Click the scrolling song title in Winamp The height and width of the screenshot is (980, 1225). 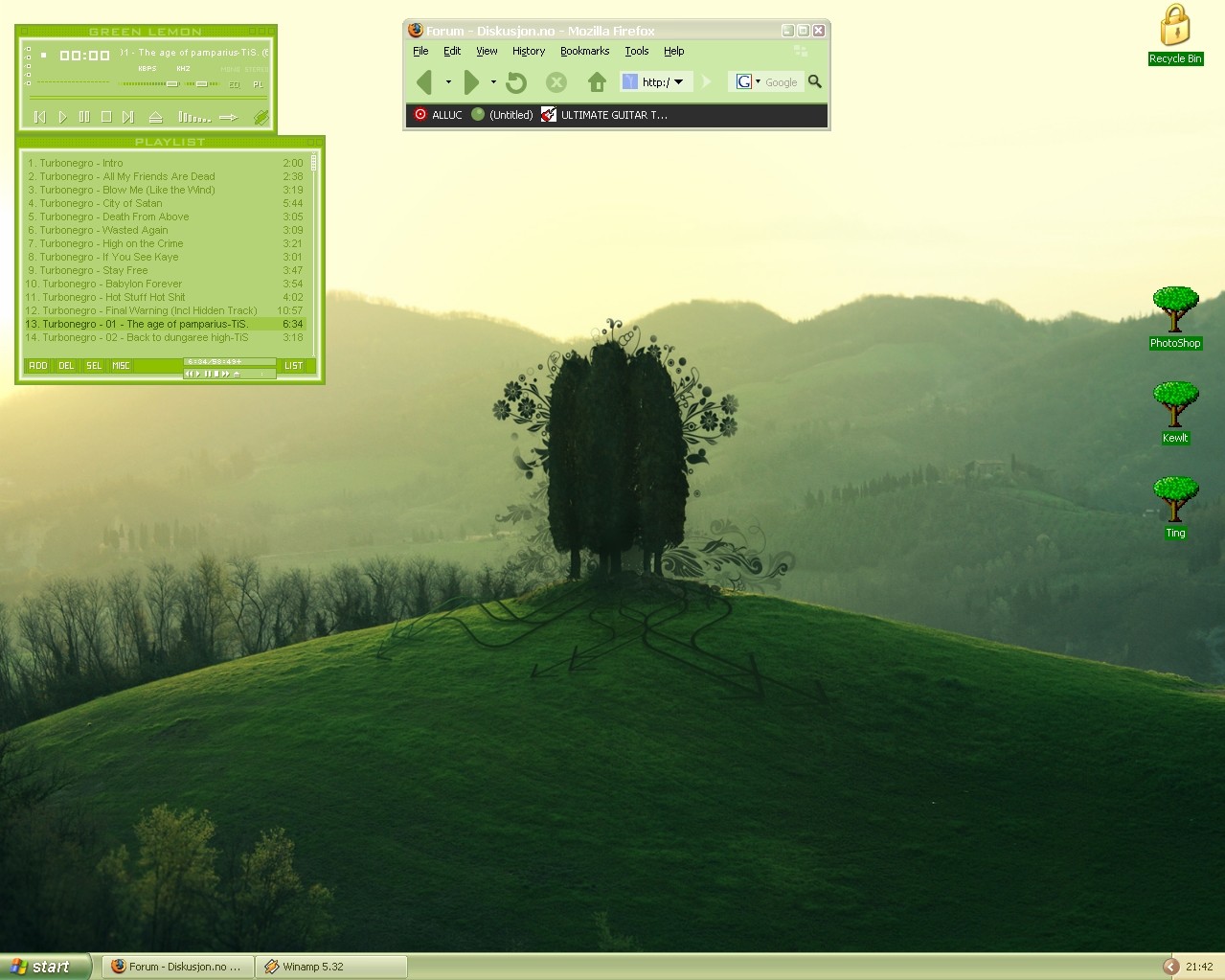[194, 53]
